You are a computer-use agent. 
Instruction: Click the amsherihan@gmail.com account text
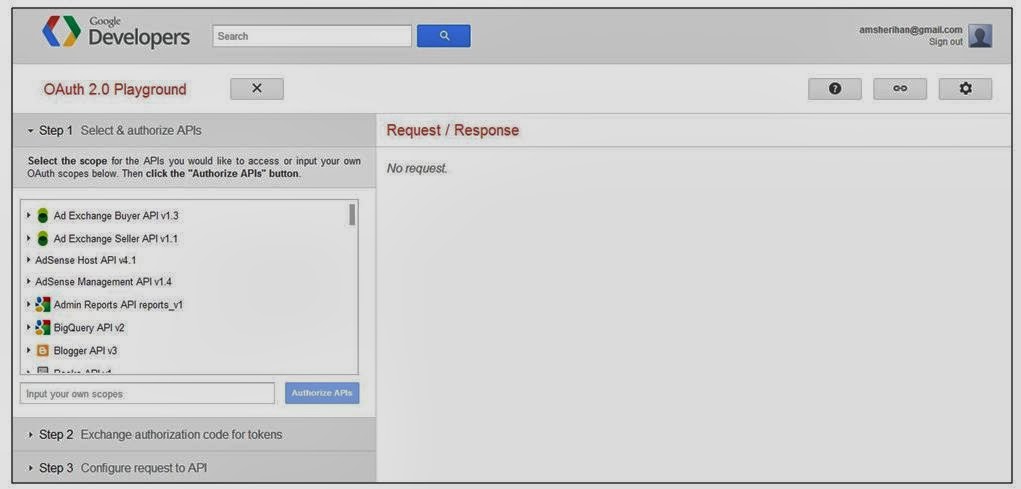[910, 30]
